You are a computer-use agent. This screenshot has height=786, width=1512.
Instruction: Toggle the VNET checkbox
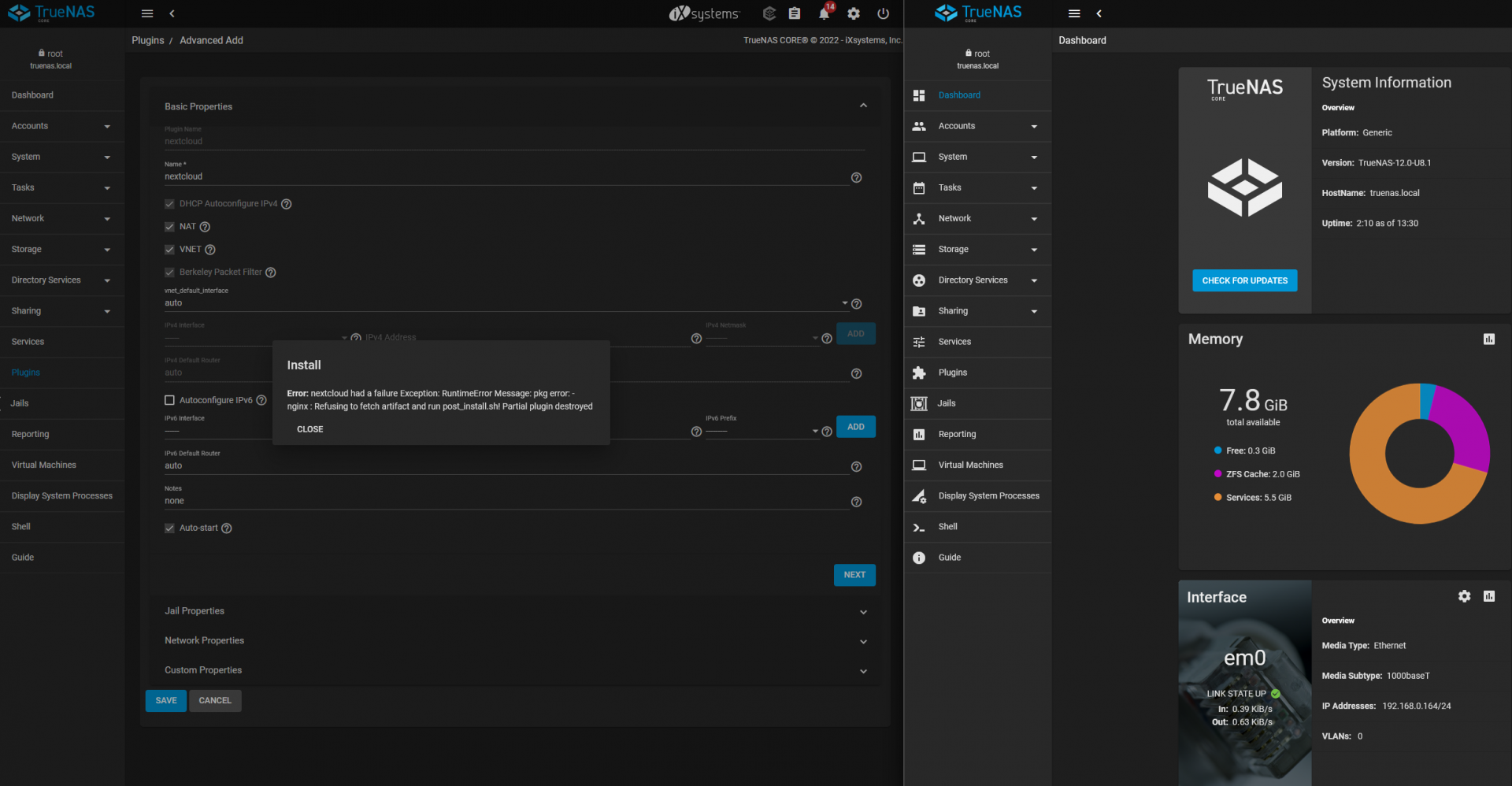pyautogui.click(x=169, y=250)
